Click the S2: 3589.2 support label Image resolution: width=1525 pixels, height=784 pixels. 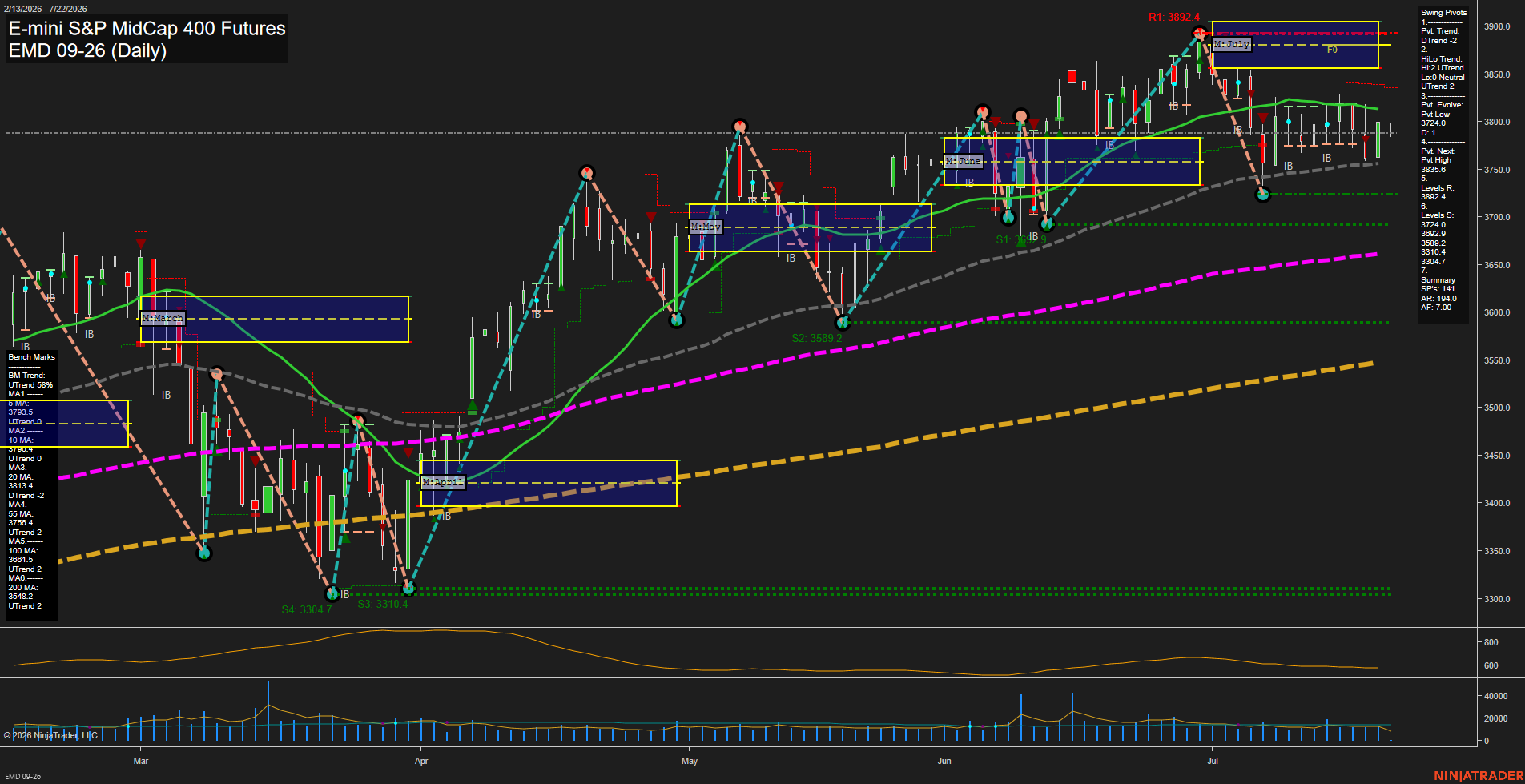[817, 338]
